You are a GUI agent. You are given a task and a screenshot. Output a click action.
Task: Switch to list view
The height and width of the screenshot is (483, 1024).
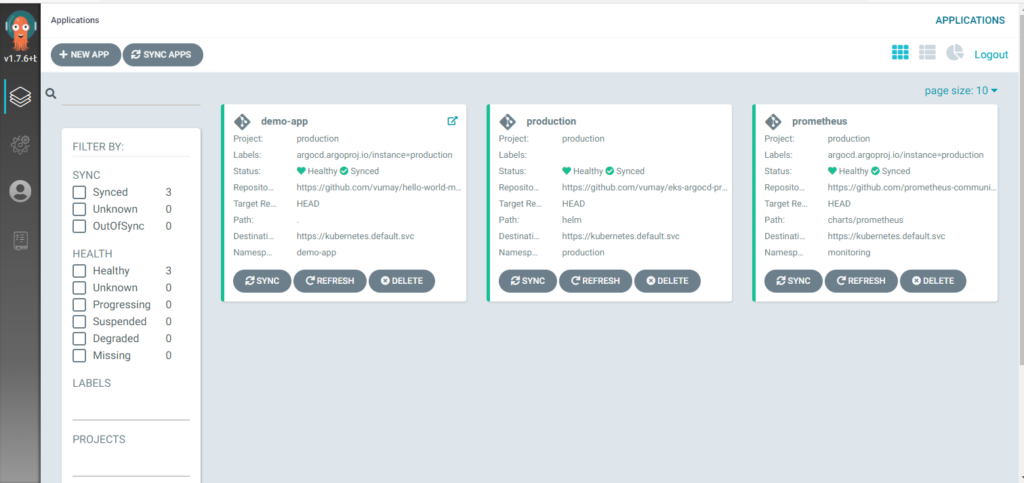click(927, 53)
